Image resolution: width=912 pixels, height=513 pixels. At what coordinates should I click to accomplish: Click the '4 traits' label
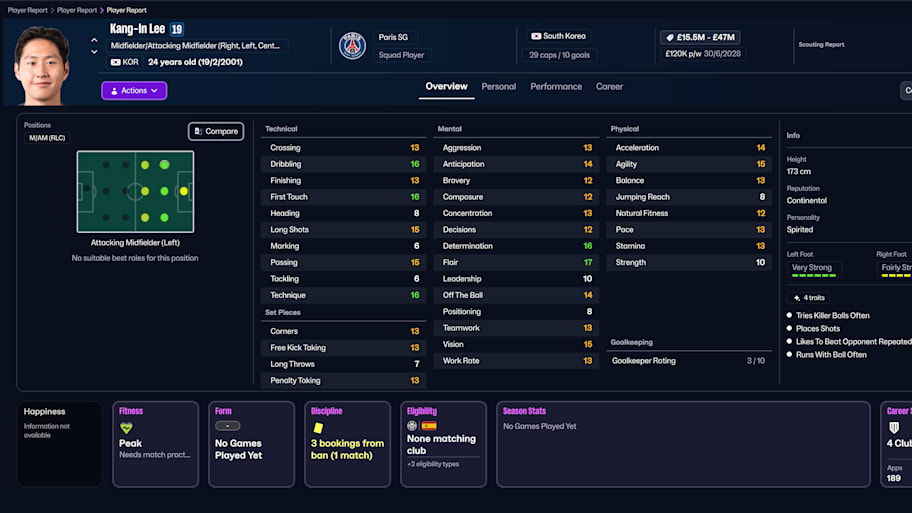pyautogui.click(x=814, y=298)
